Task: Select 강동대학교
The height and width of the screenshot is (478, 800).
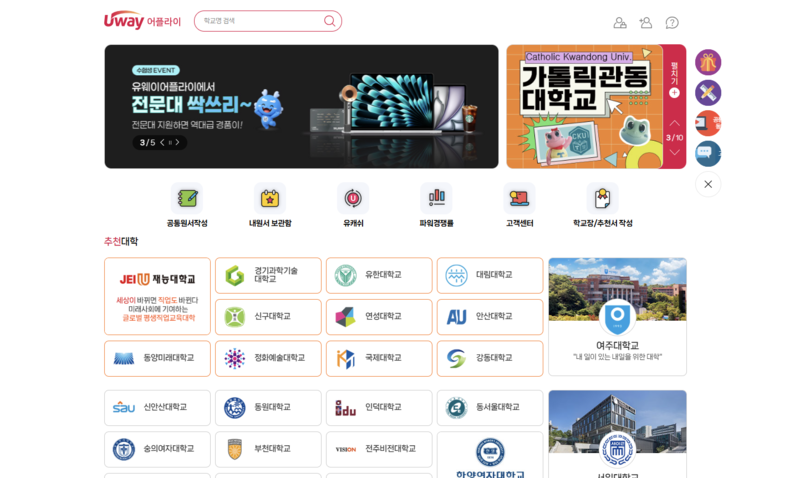Action: 490,359
